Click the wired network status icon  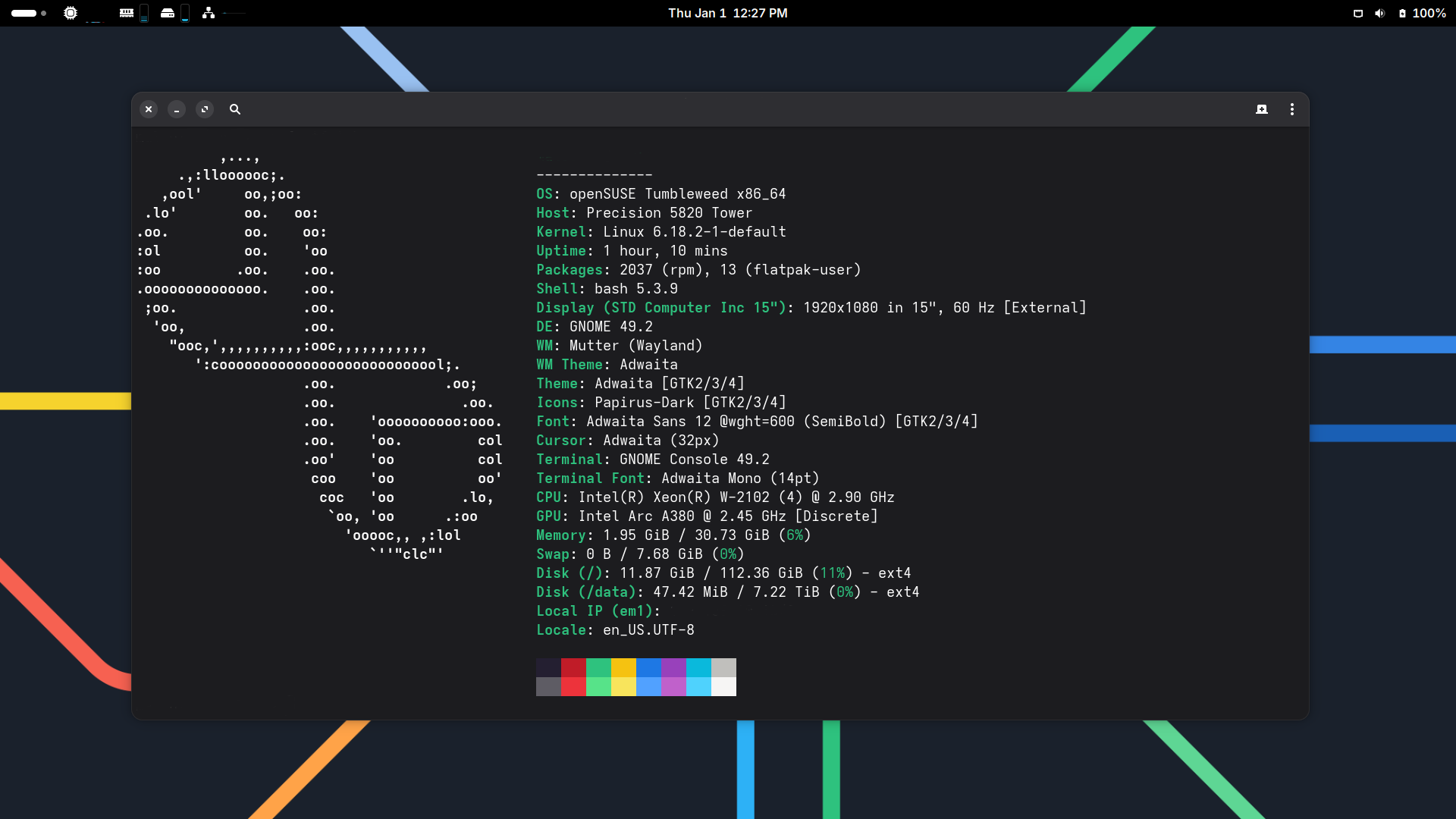click(1358, 13)
